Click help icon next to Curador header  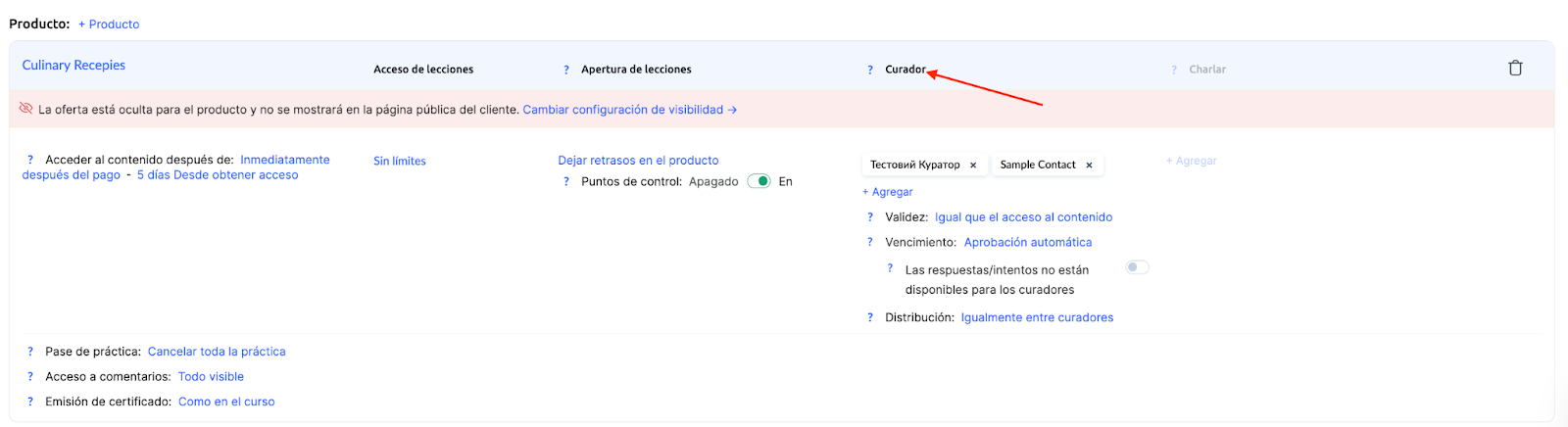[x=870, y=70]
